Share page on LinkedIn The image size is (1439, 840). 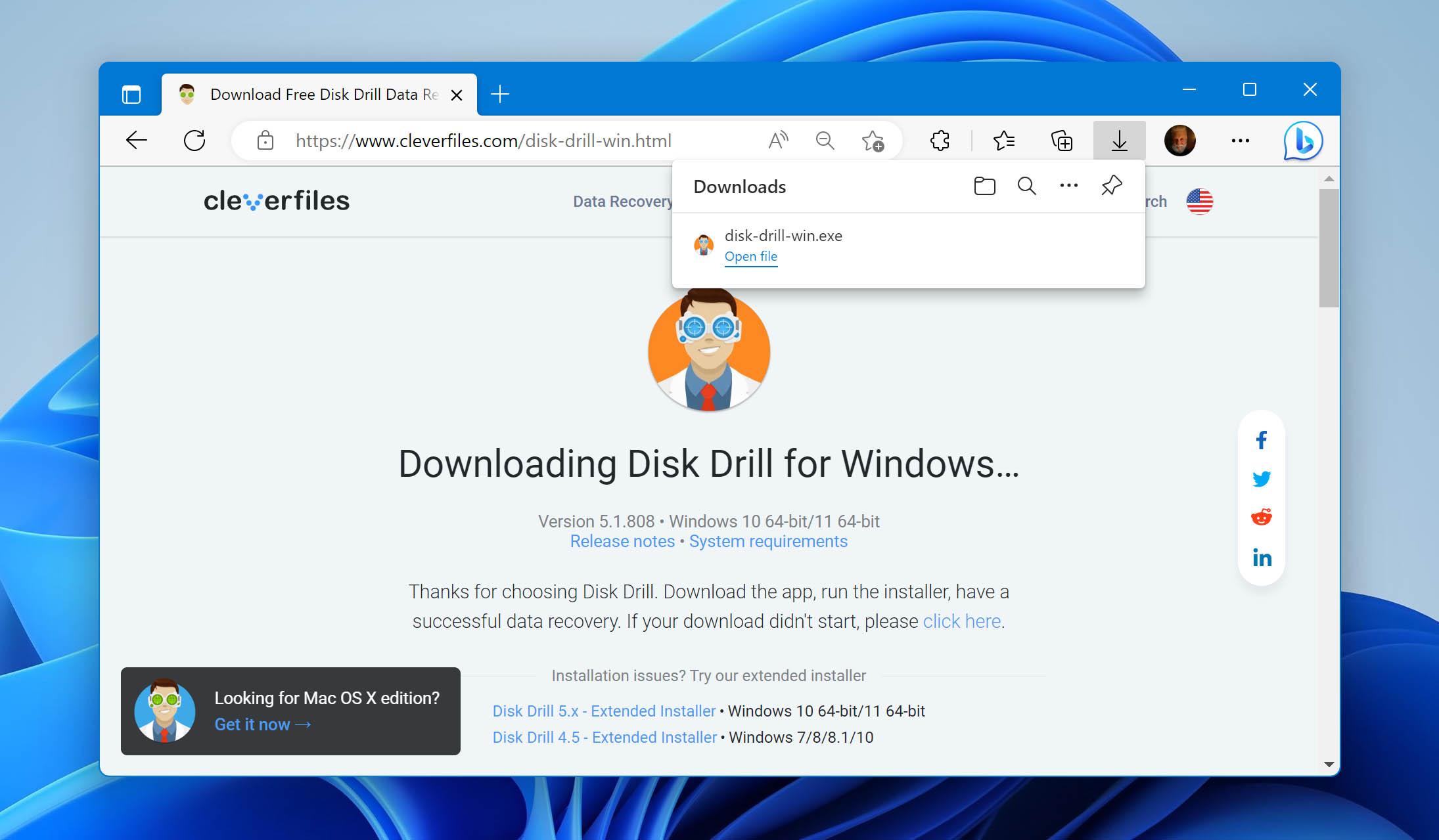[1262, 558]
